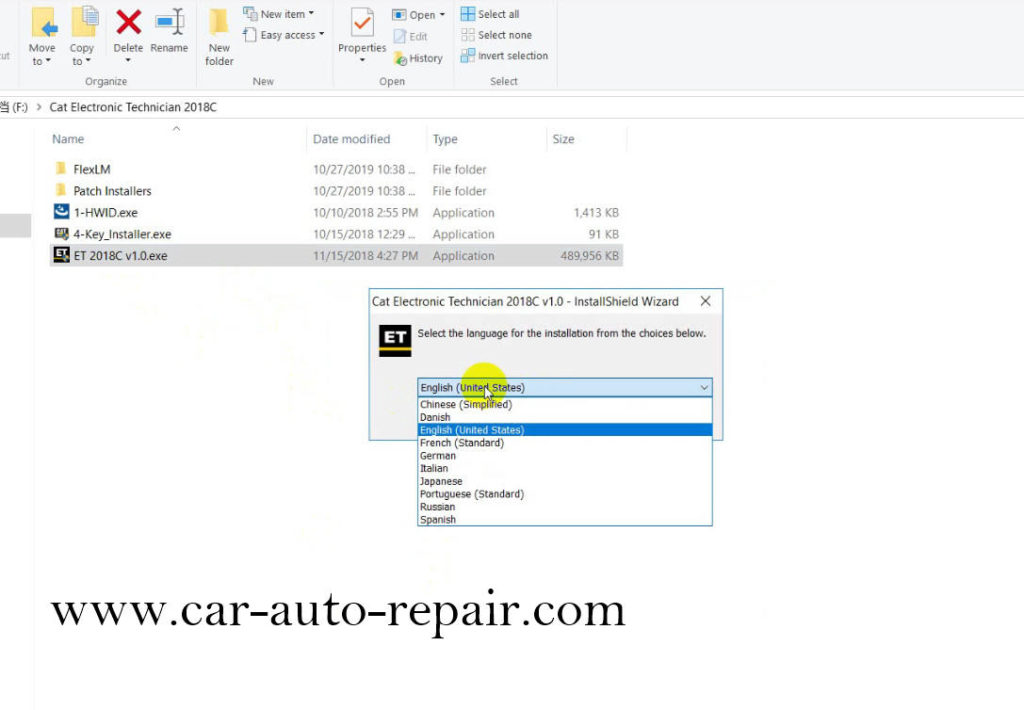Open the FlexLM folder

tap(91, 169)
